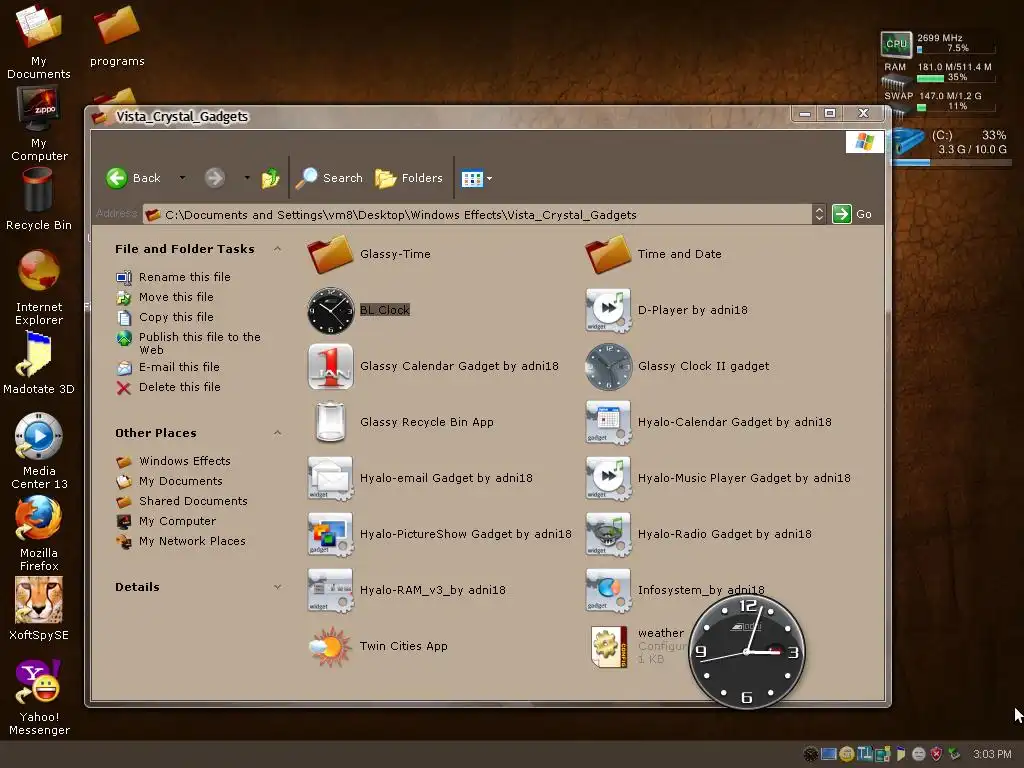
Task: Launch Internet Explorer from desktop
Action: click(x=39, y=287)
